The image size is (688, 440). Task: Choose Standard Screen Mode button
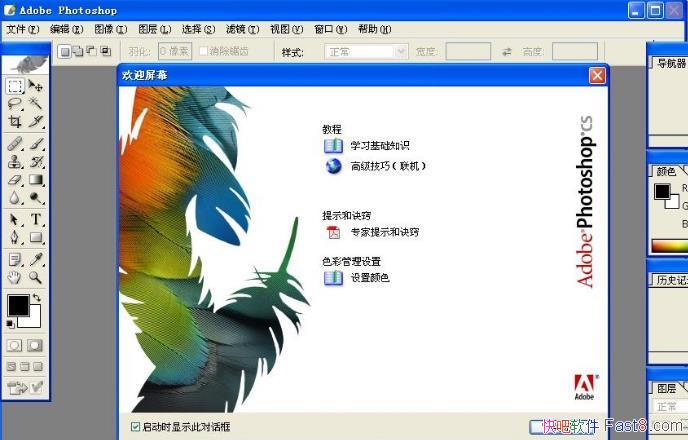click(12, 366)
